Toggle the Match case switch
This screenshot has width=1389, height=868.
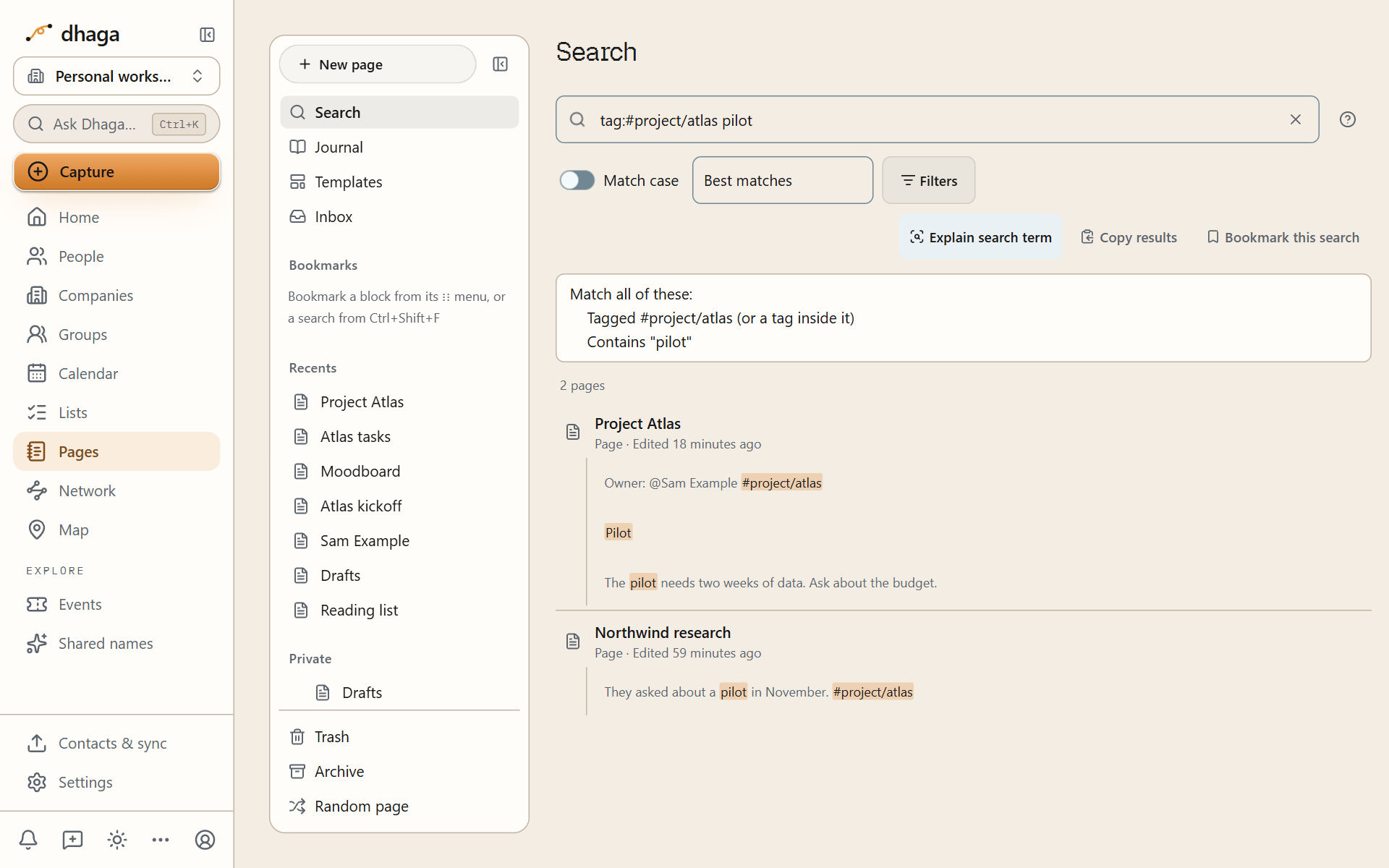click(x=577, y=180)
